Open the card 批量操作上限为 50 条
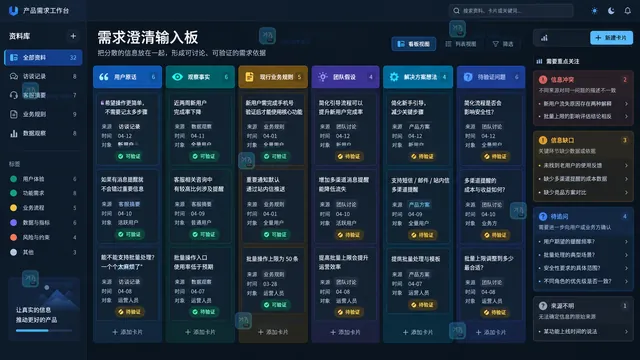 [273, 281]
